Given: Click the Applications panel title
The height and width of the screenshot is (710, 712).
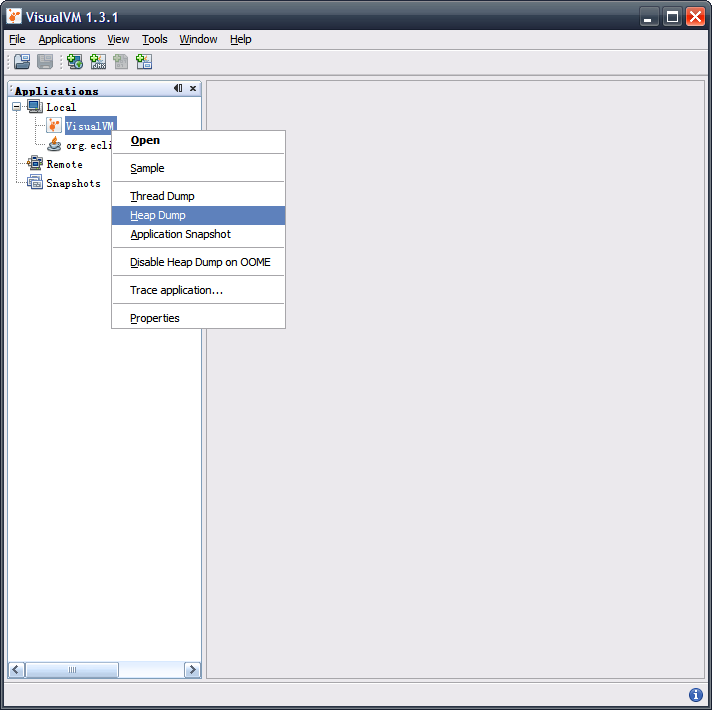Looking at the screenshot, I should click(x=57, y=91).
